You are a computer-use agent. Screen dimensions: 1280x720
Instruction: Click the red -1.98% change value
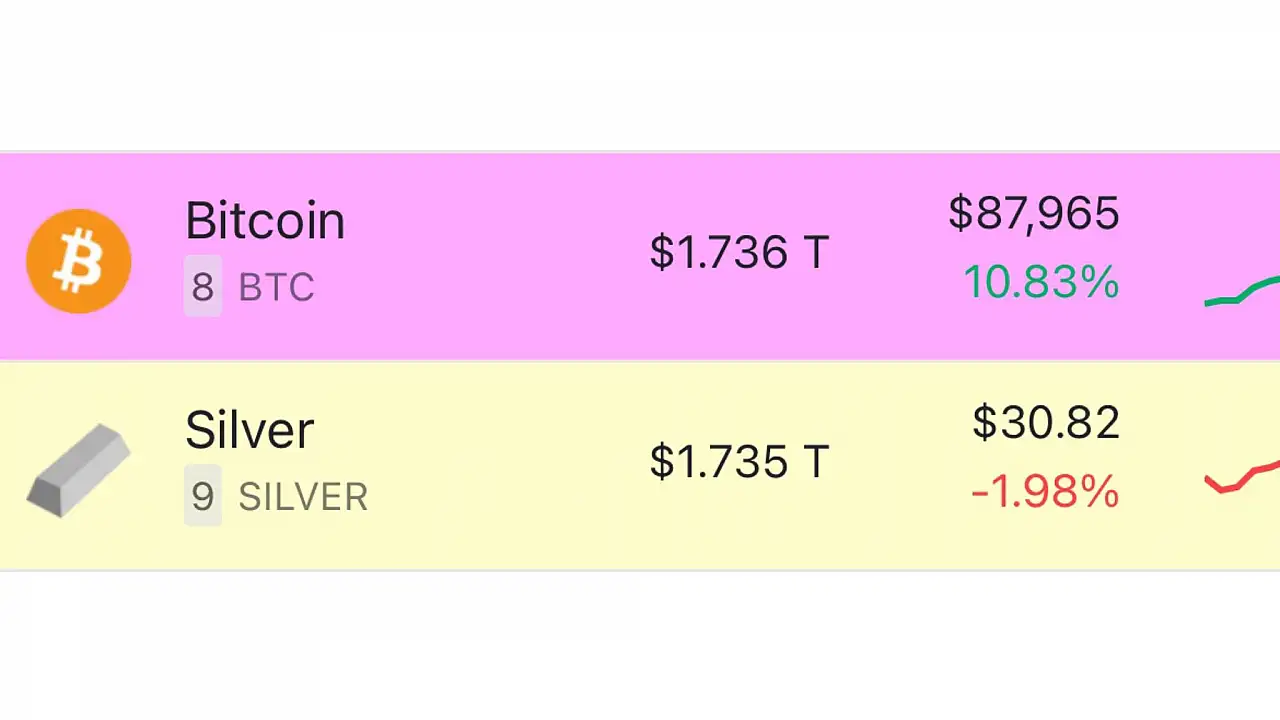[1044, 492]
